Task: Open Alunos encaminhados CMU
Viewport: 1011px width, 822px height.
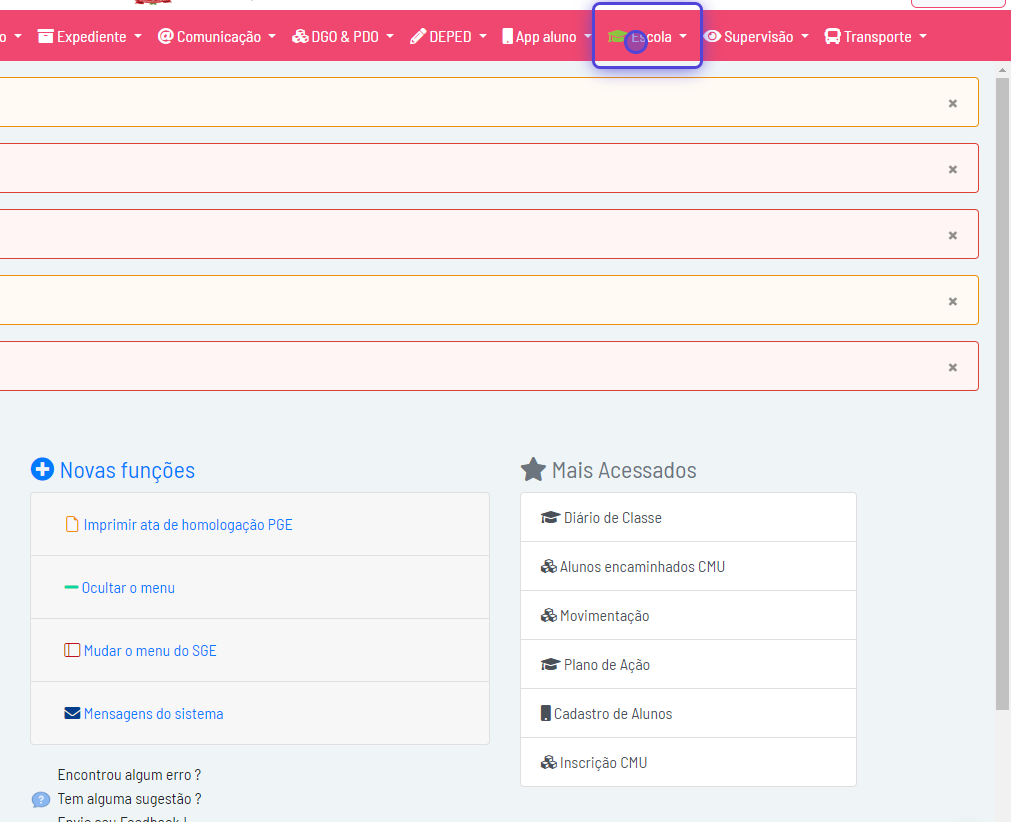Action: click(688, 566)
